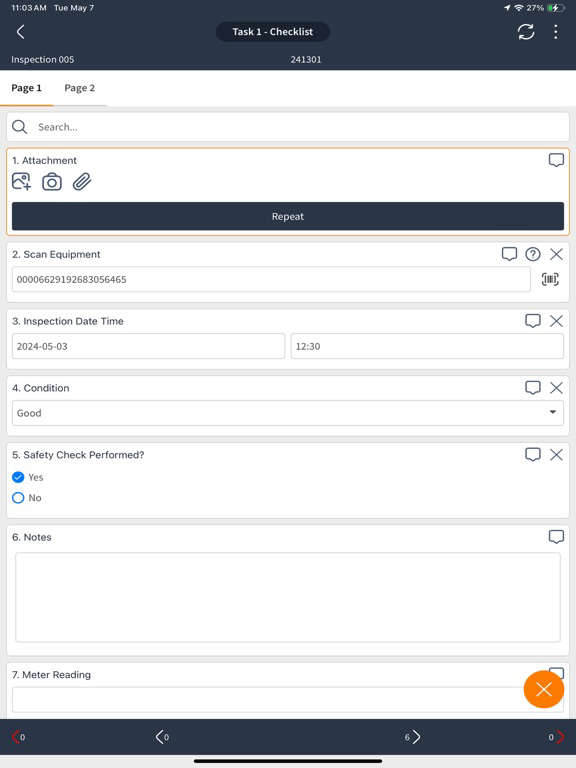Select Yes for Safety Check Performed
Screen dimensions: 576x768
pos(18,477)
